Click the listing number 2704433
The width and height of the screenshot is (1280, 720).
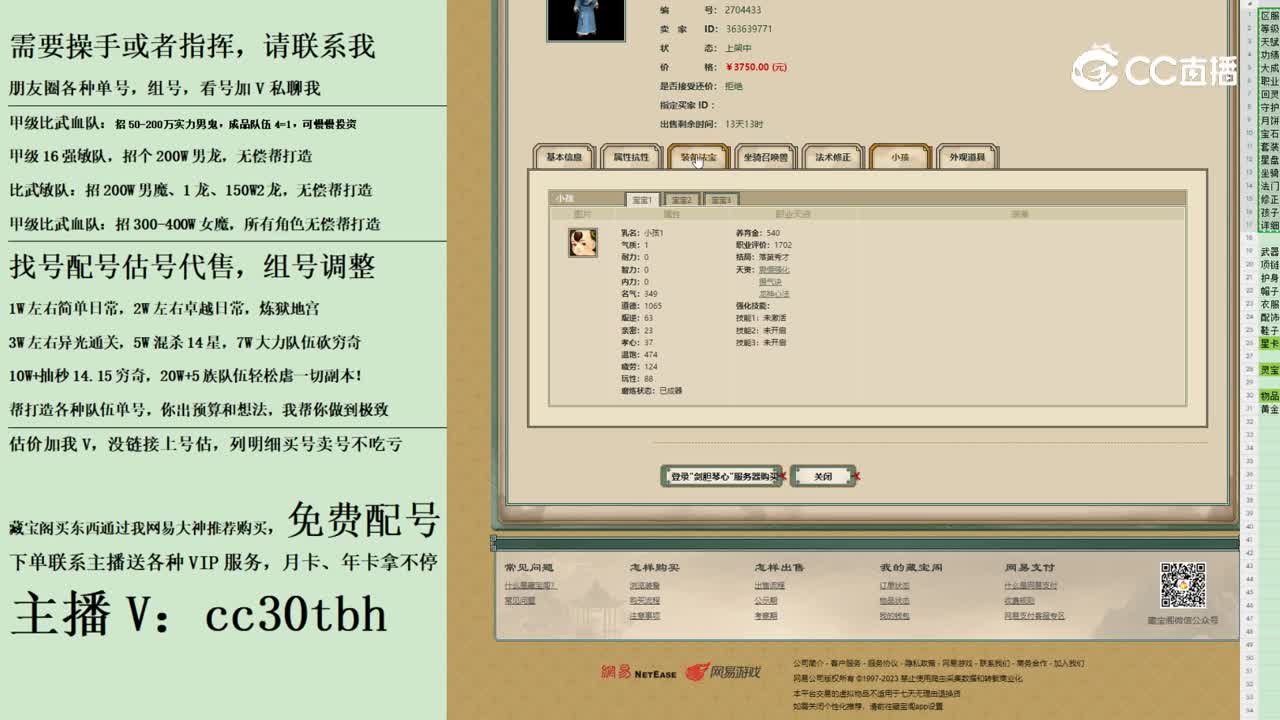743,10
